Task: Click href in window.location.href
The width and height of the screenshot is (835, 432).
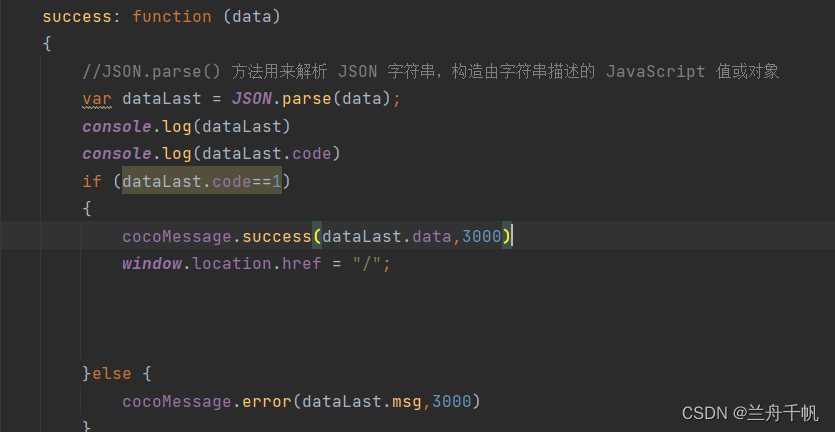Action: pos(301,264)
